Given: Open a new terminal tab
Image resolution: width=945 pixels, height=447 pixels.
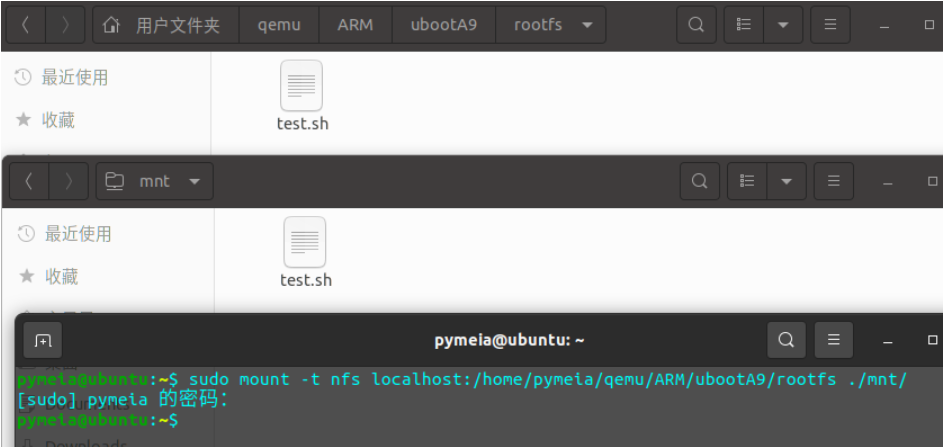Looking at the screenshot, I should click(x=43, y=340).
